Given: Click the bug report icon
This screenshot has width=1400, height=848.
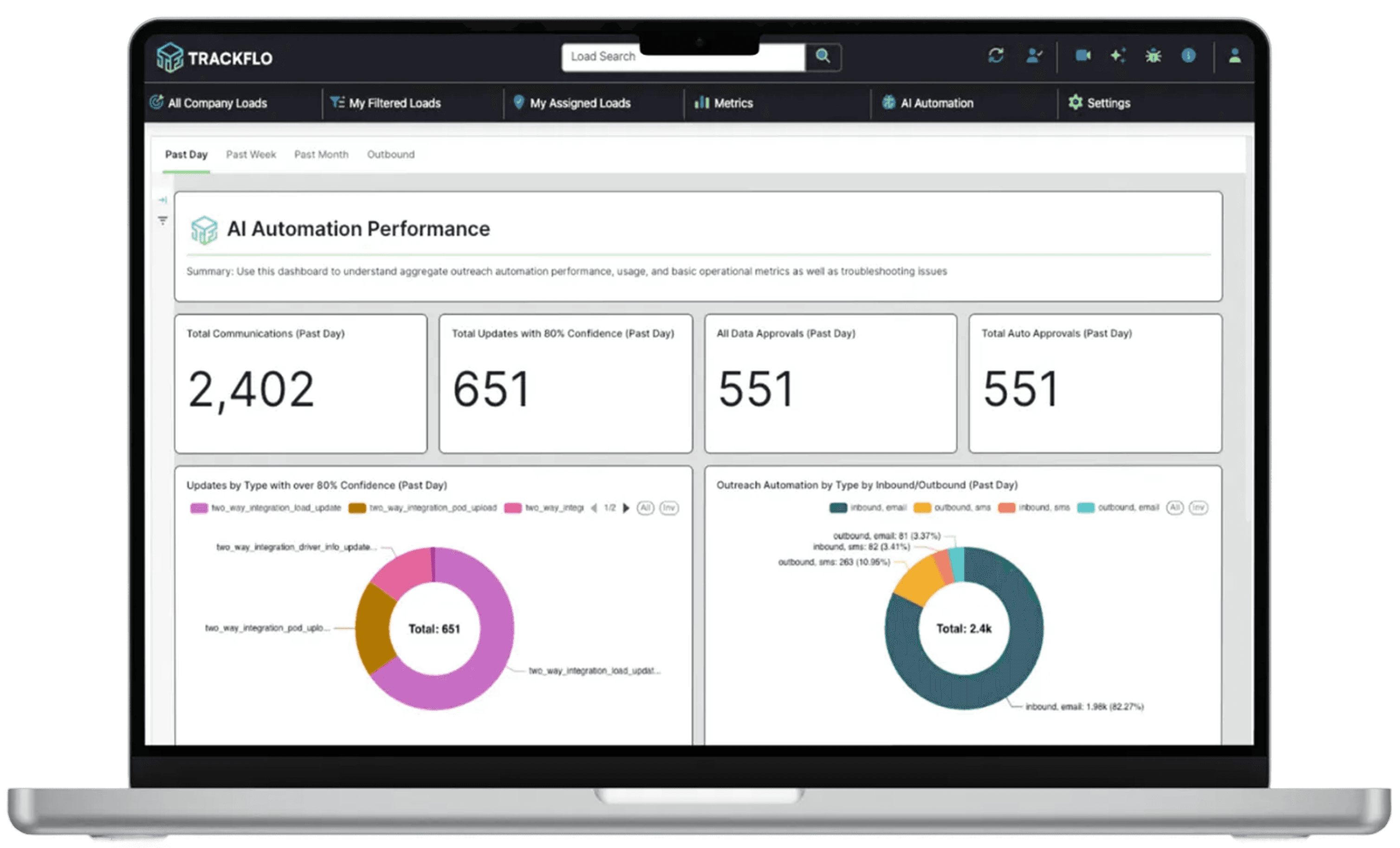Looking at the screenshot, I should 1153,56.
